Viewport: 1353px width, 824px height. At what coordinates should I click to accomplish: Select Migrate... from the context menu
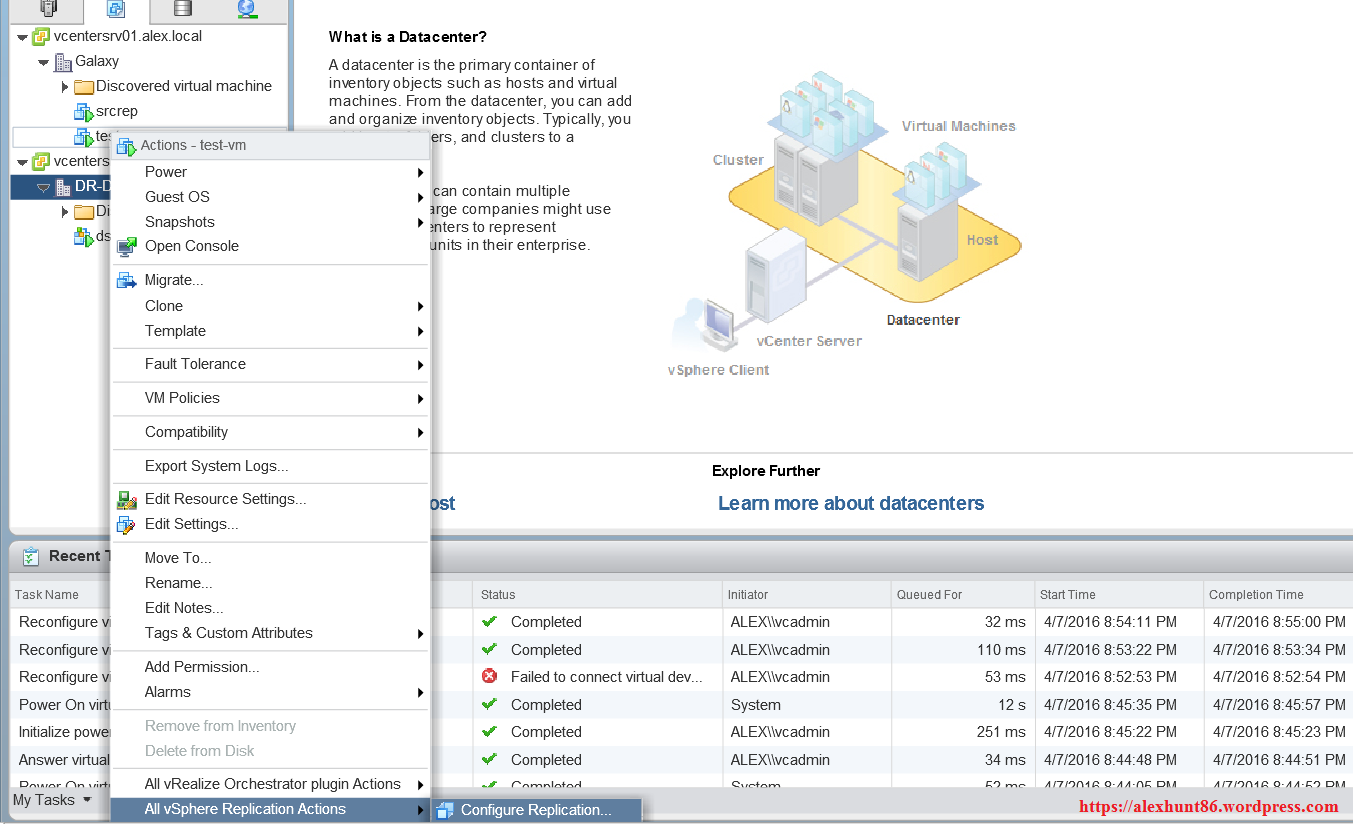(x=174, y=280)
